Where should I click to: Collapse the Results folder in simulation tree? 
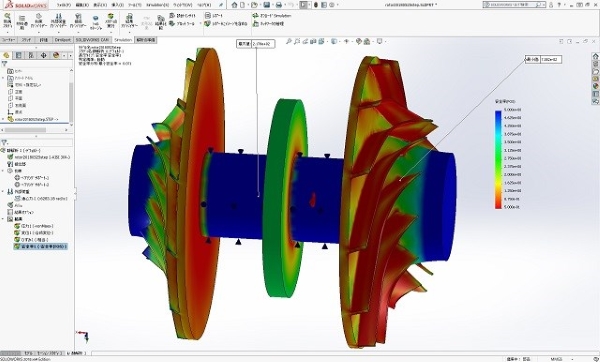(x=3, y=219)
